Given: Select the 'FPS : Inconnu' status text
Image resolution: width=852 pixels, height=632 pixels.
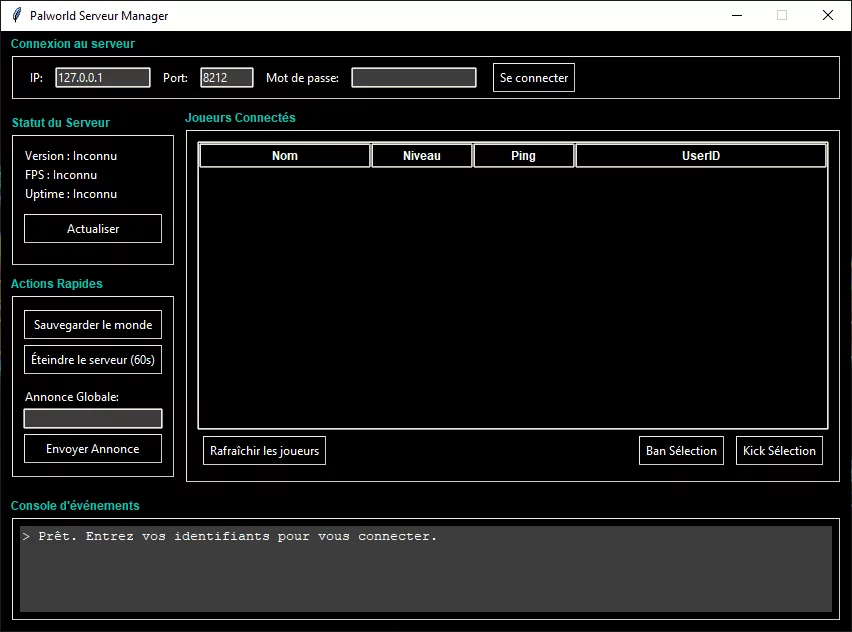Looking at the screenshot, I should 61,175.
